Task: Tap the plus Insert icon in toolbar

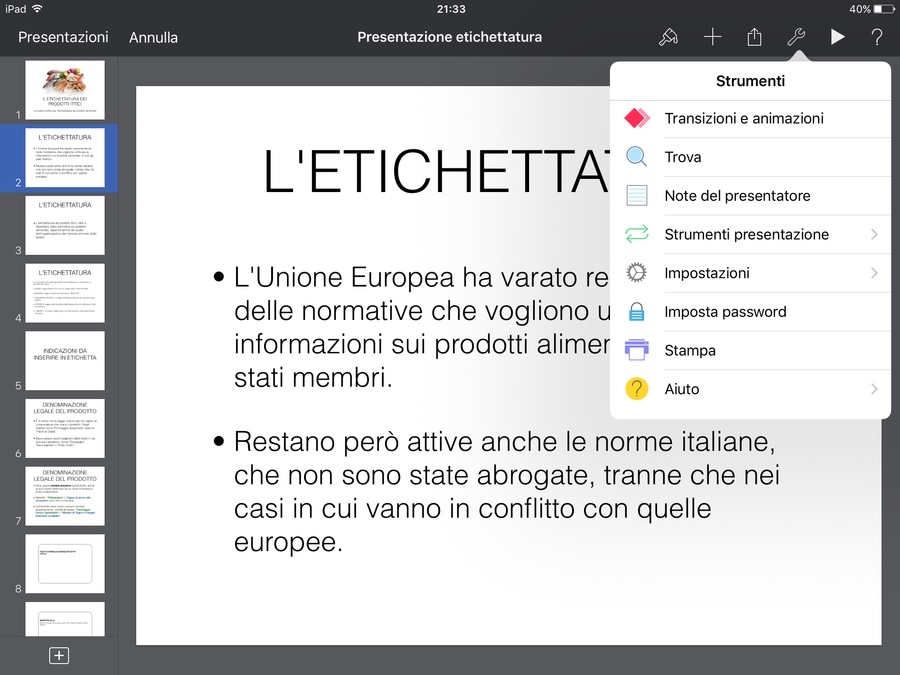Action: pyautogui.click(x=712, y=37)
